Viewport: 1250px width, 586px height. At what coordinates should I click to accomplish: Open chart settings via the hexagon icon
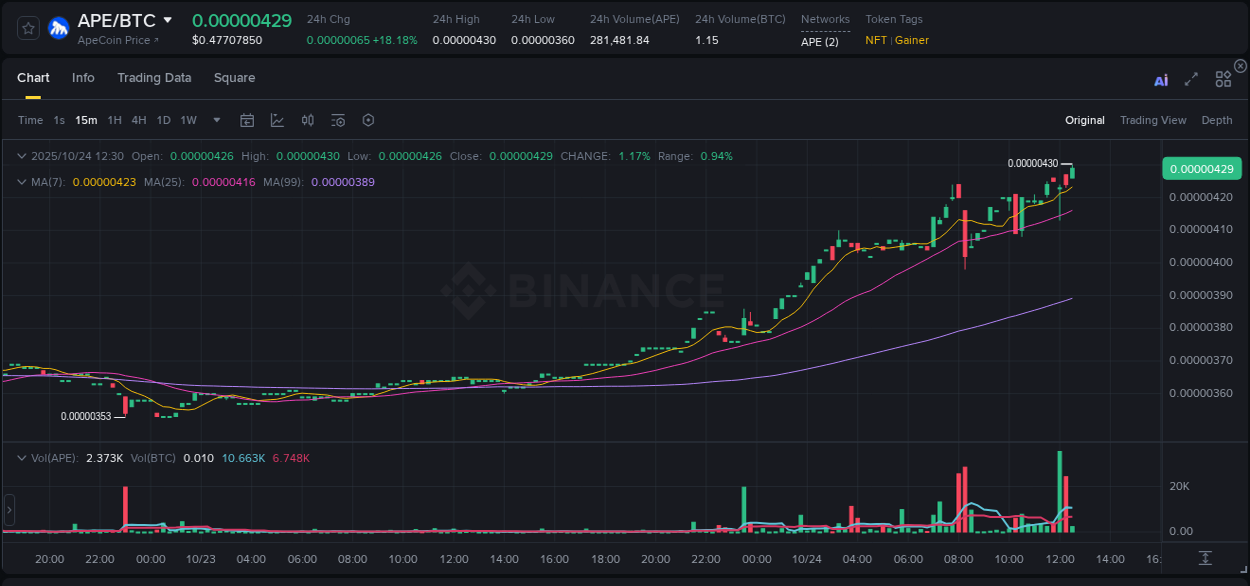pyautogui.click(x=368, y=120)
